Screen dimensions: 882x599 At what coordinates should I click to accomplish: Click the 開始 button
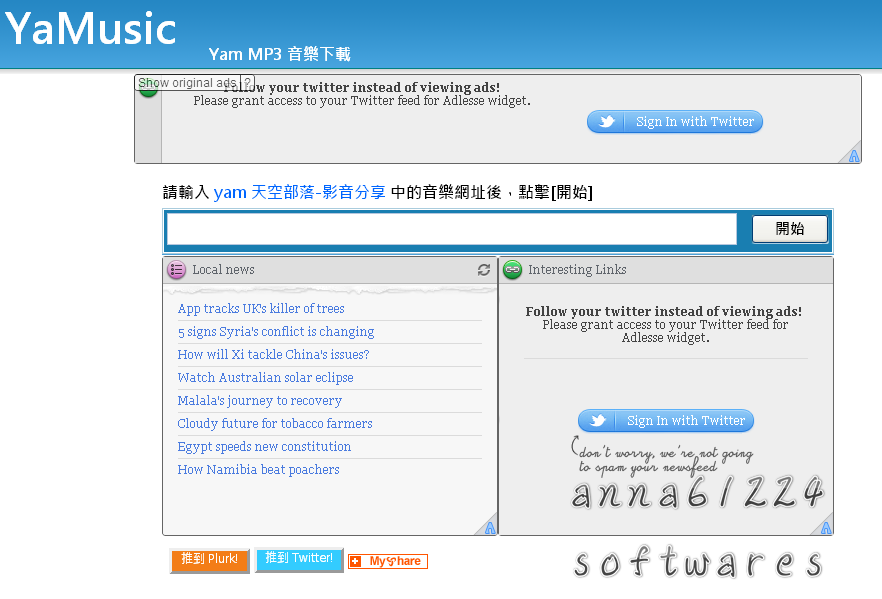point(790,229)
